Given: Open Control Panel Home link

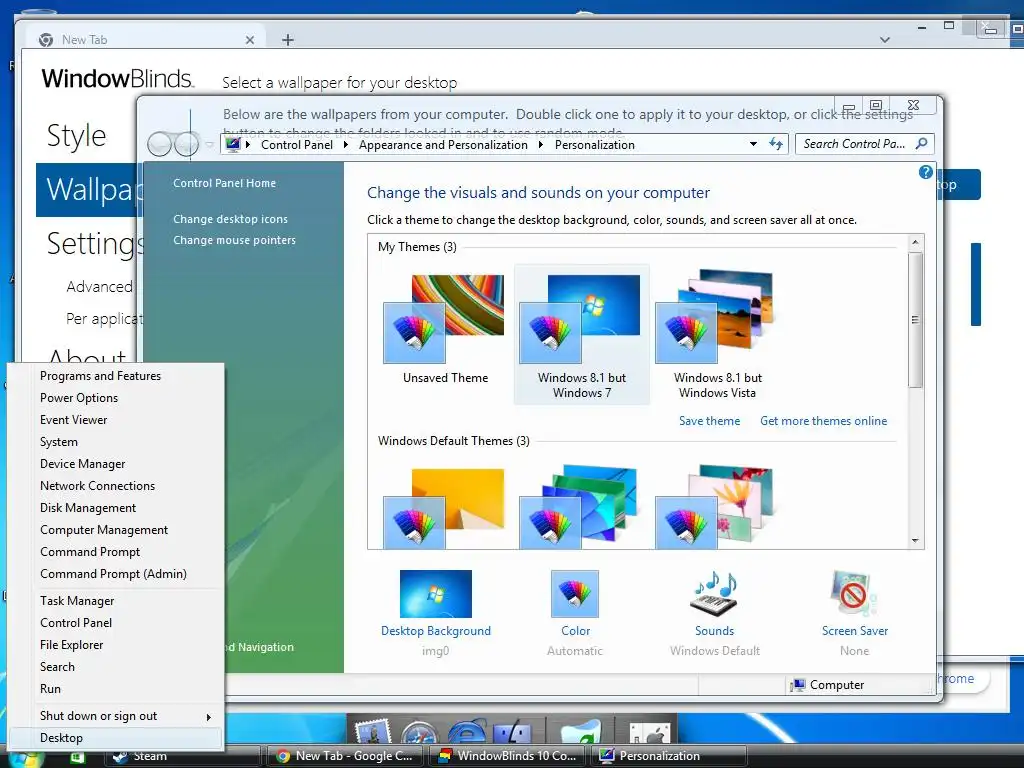Looking at the screenshot, I should (x=225, y=184).
